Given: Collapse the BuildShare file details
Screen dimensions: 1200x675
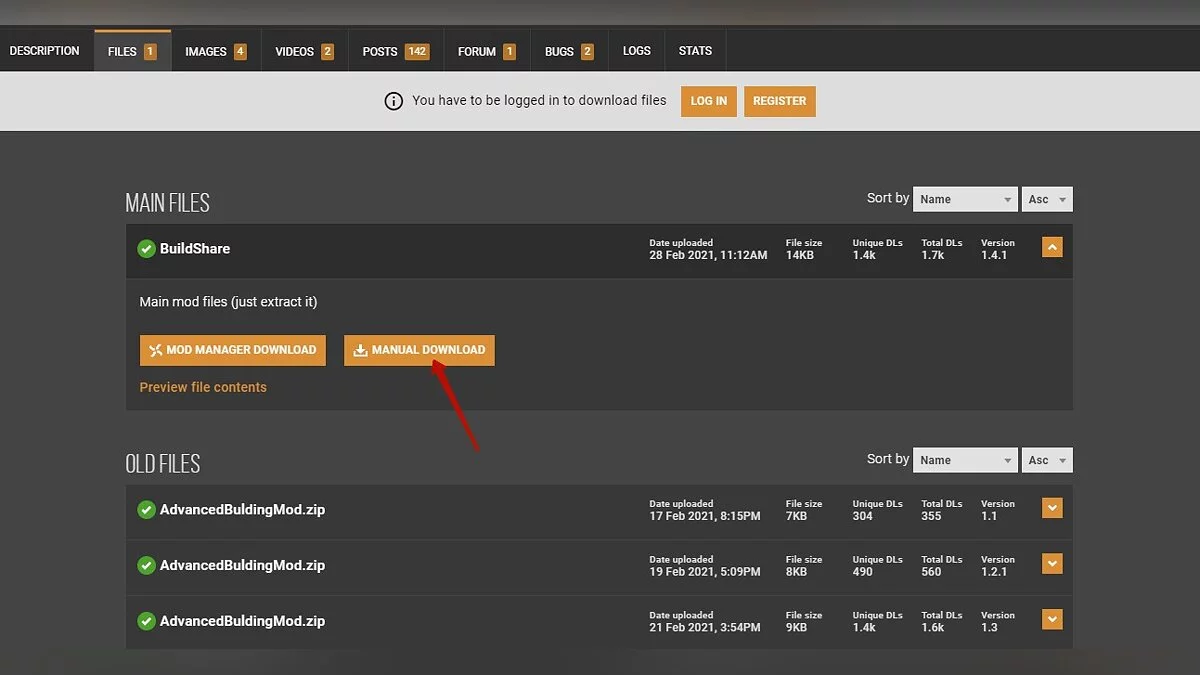Looking at the screenshot, I should click(x=1051, y=248).
